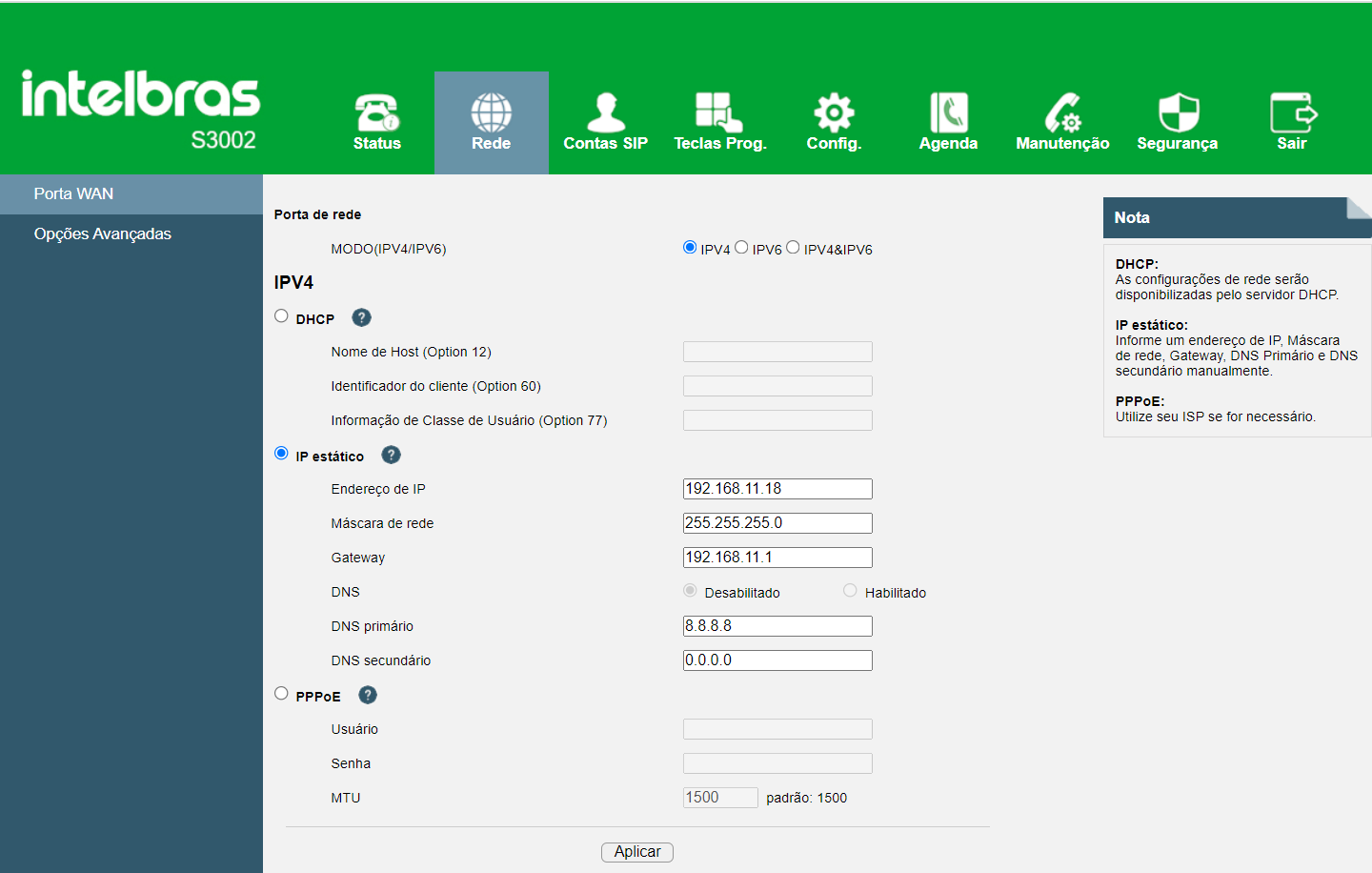Image resolution: width=1372 pixels, height=873 pixels.
Task: Click 'PPPoE:' note heading
Action: (x=1140, y=401)
